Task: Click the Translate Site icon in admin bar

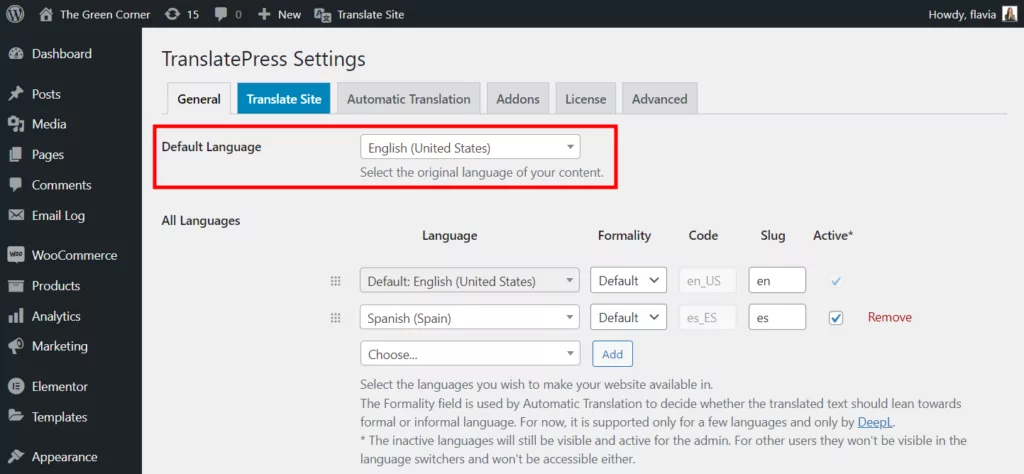Action: (323, 15)
